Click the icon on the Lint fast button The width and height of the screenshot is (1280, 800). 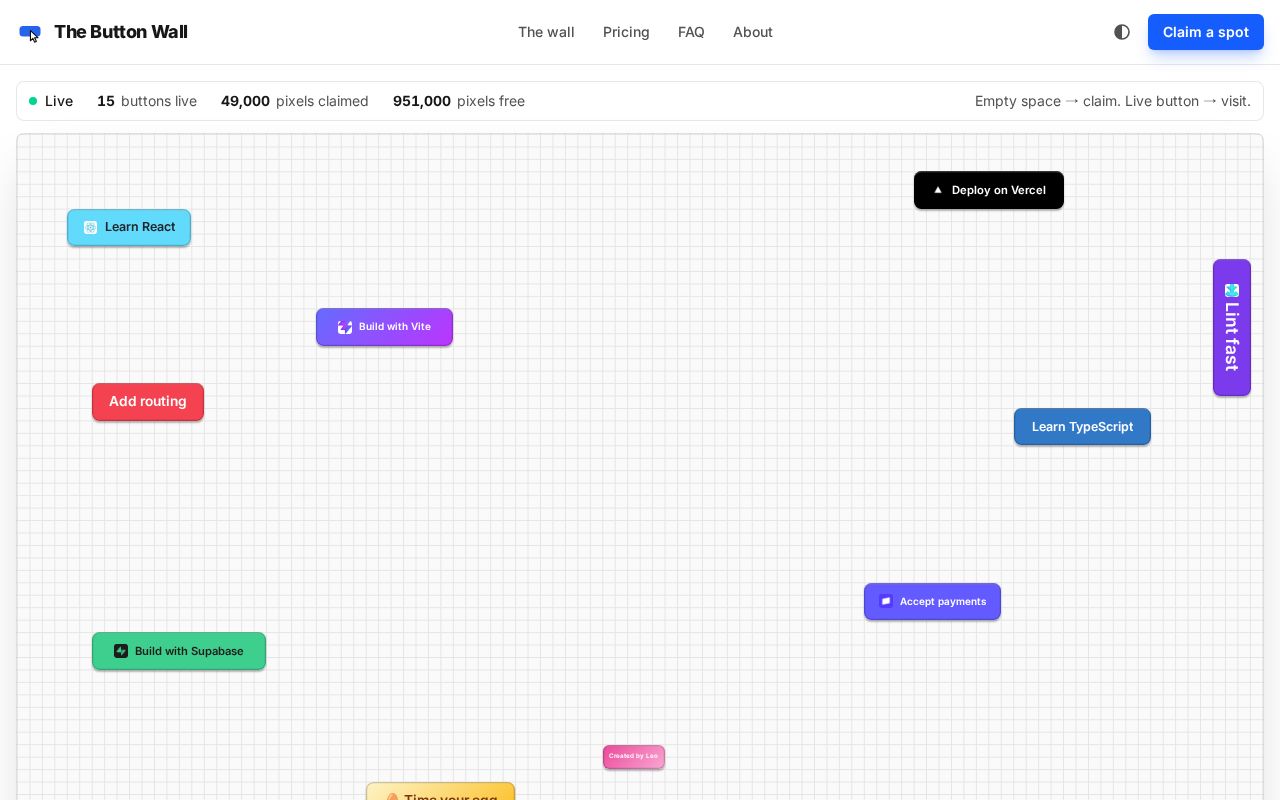1232,290
